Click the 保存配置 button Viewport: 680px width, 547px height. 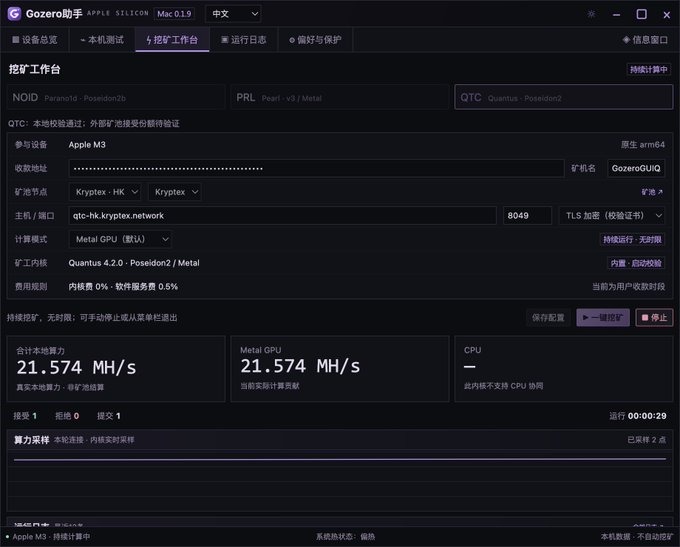pos(548,318)
